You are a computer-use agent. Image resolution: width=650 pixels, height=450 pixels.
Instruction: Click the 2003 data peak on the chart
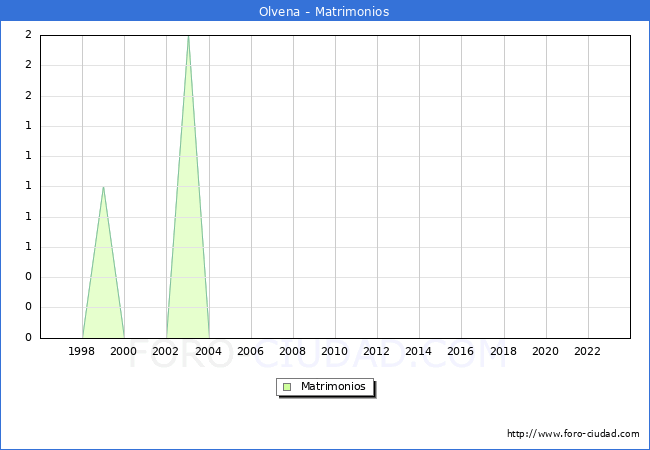pyautogui.click(x=188, y=37)
